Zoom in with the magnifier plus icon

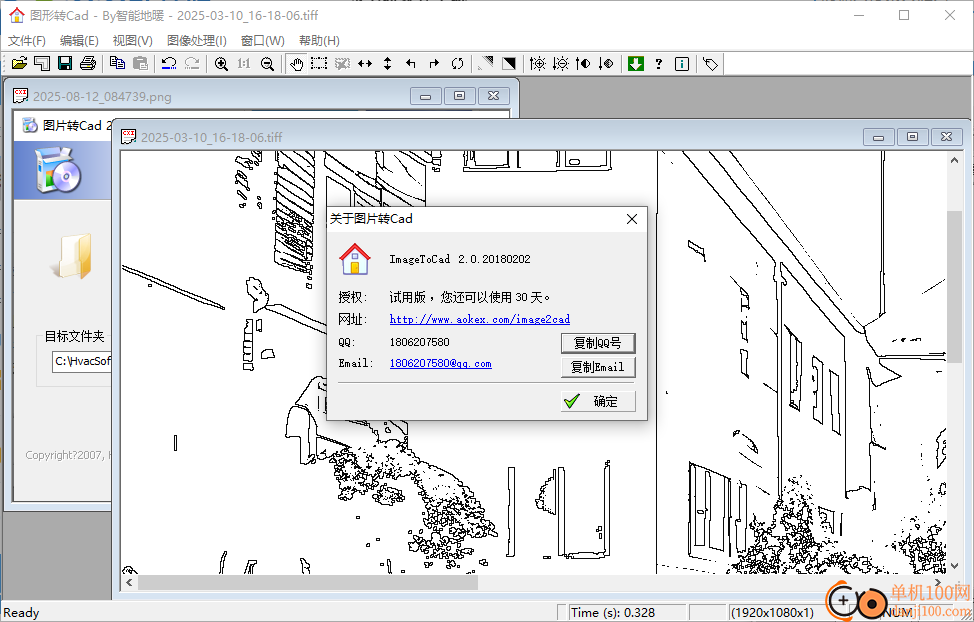click(x=221, y=63)
